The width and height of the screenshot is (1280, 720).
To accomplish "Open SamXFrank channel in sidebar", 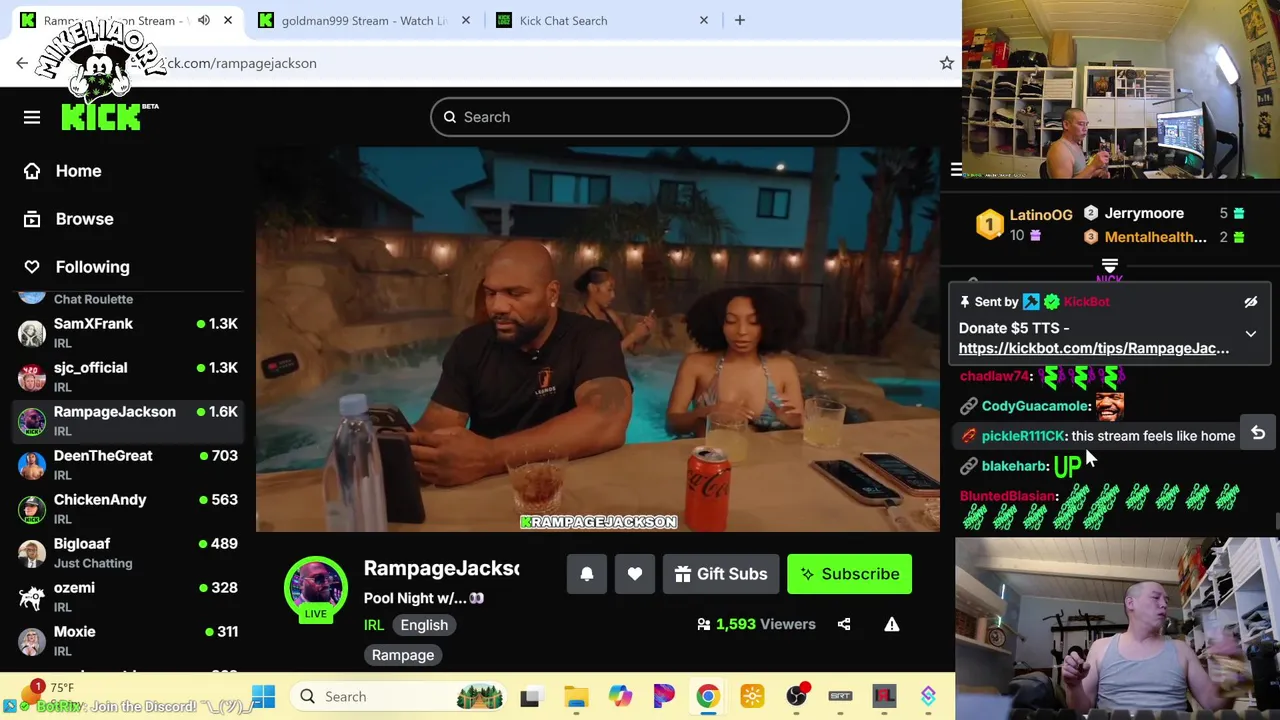I will tap(128, 333).
